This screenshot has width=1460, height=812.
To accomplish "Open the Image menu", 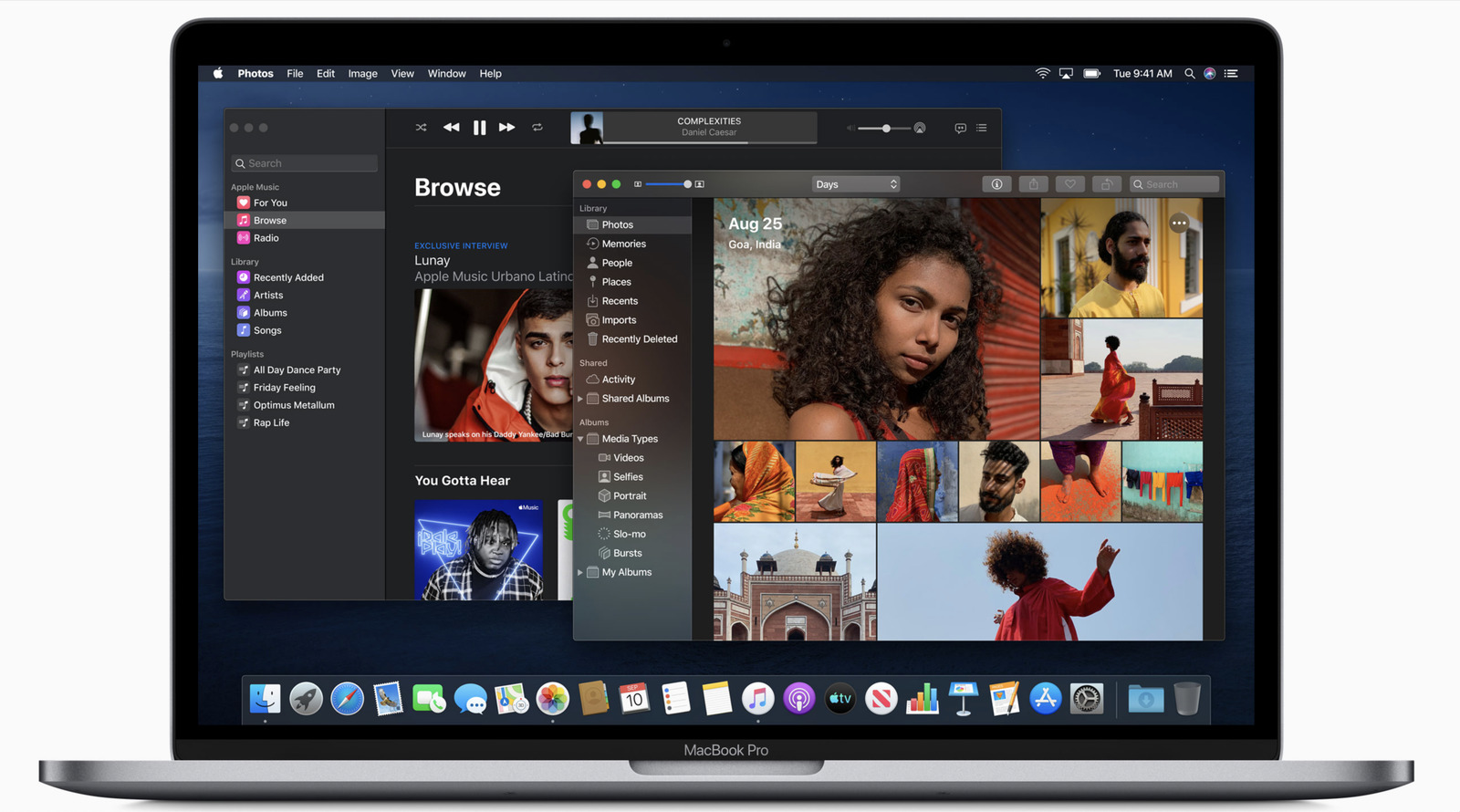I will (362, 74).
